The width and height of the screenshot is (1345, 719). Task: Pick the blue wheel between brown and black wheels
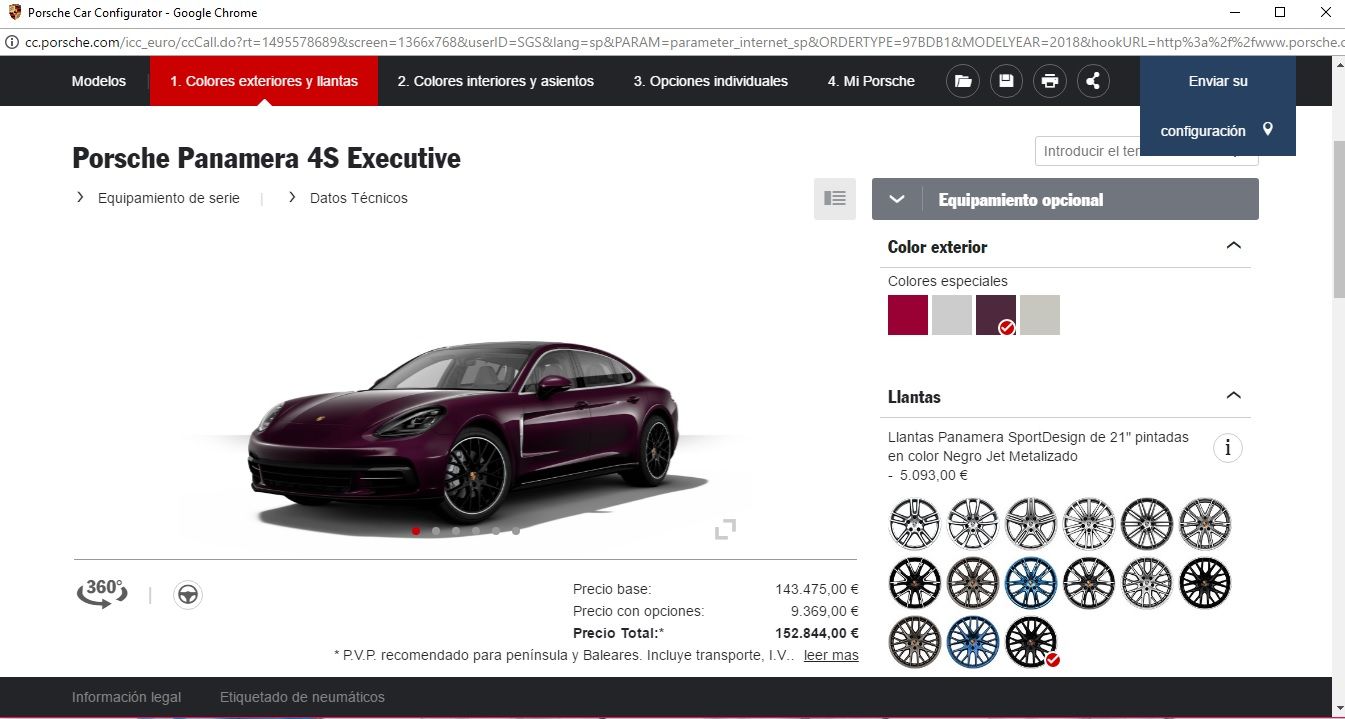click(1031, 582)
